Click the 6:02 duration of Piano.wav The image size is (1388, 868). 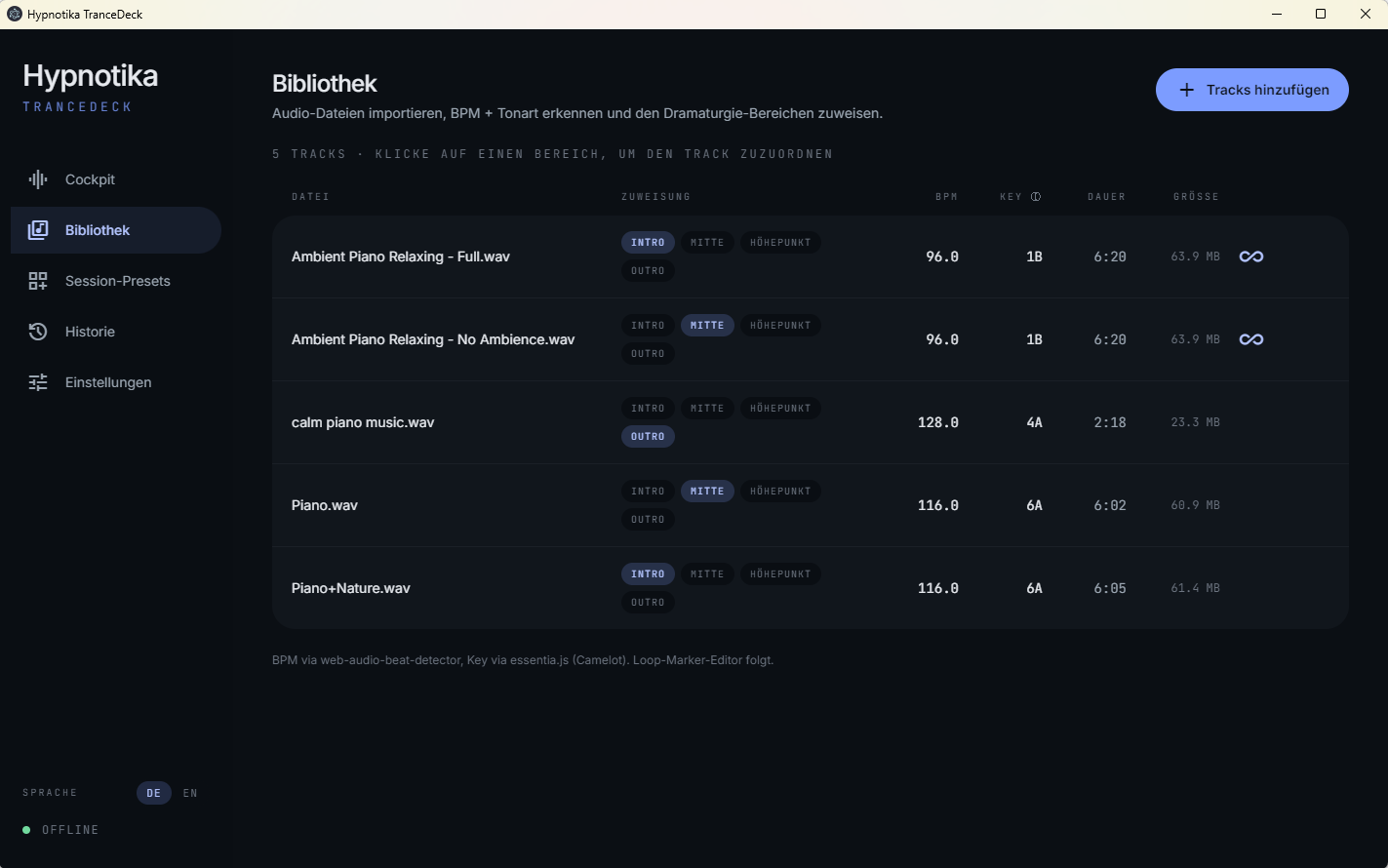(1110, 505)
